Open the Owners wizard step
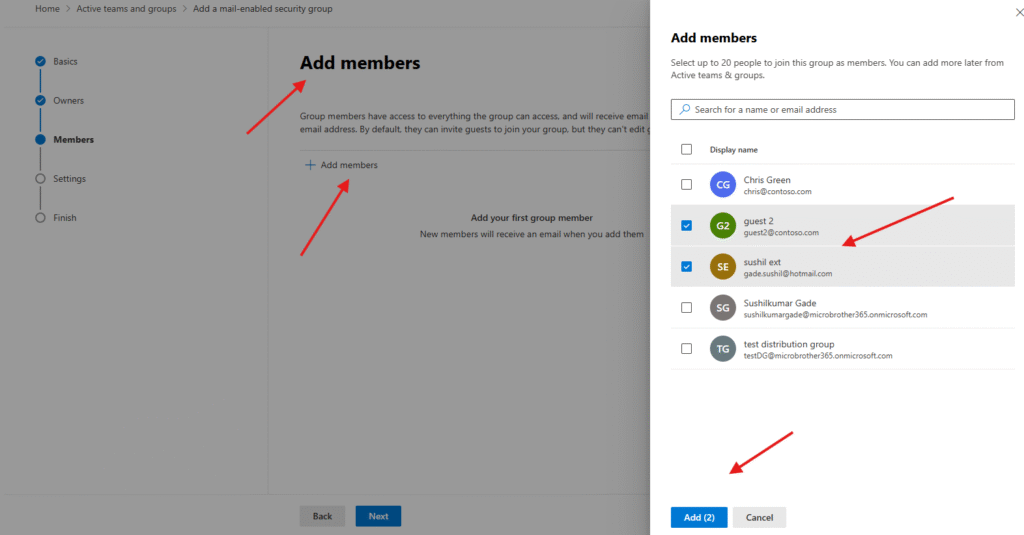This screenshot has width=1024, height=535. point(68,101)
